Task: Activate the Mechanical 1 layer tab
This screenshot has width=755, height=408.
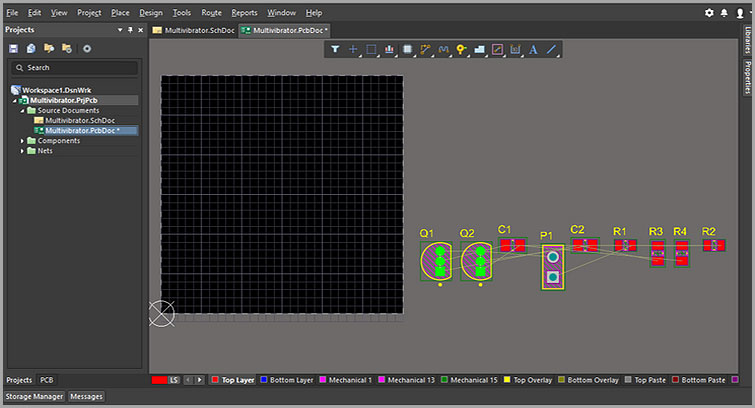Action: (x=346, y=380)
